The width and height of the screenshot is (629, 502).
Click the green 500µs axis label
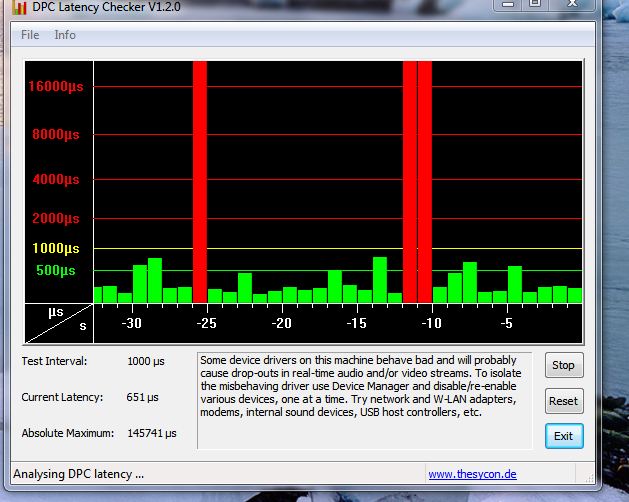pos(56,270)
